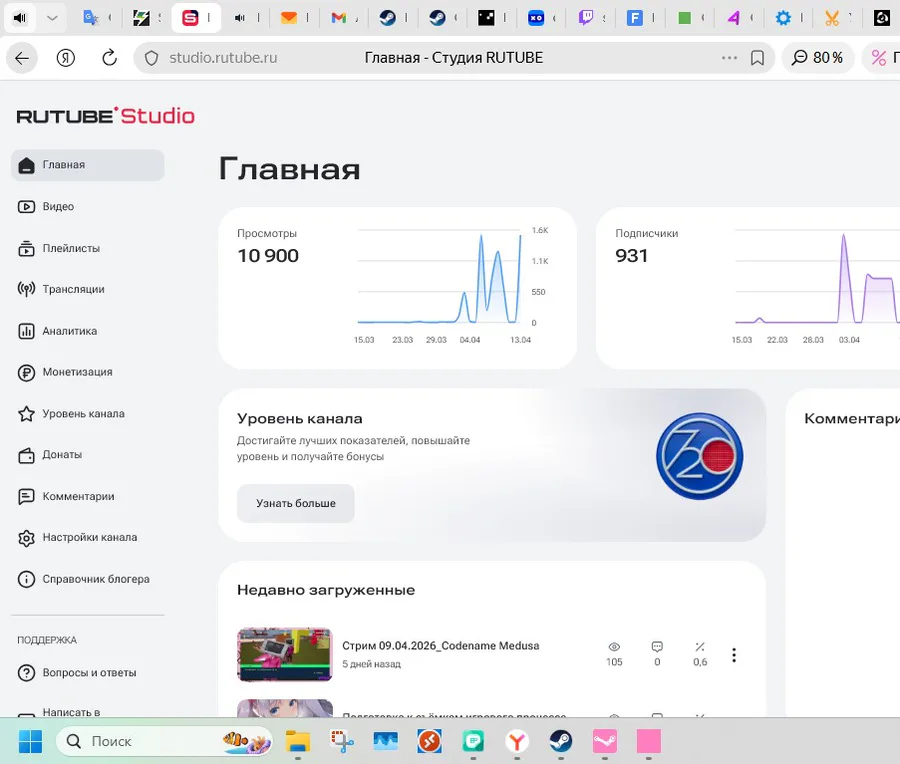
Task: Click the Подписчики 931 card
Action: tap(748, 288)
